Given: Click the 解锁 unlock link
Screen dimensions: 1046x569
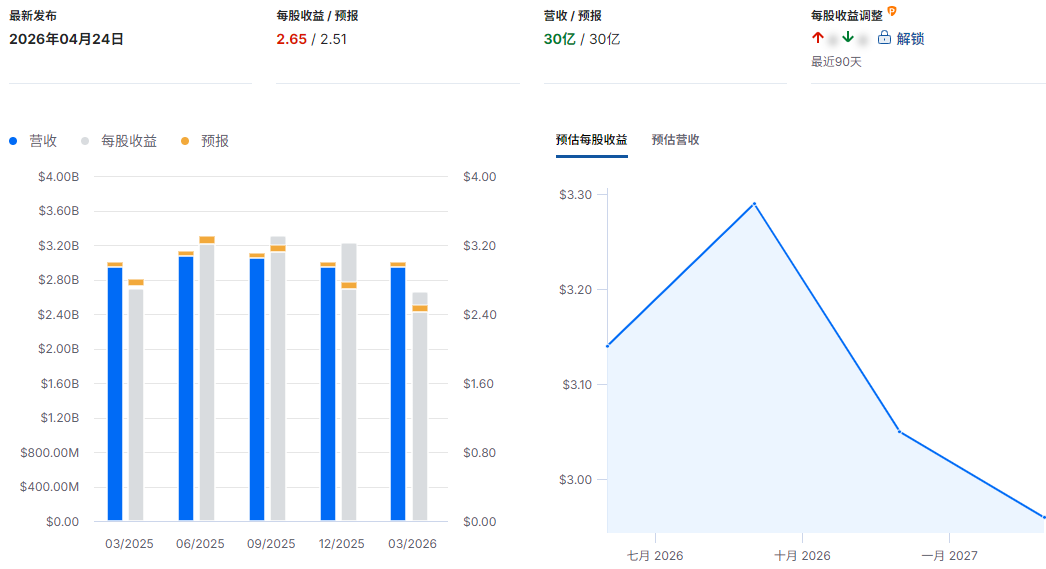Looking at the screenshot, I should (x=910, y=39).
